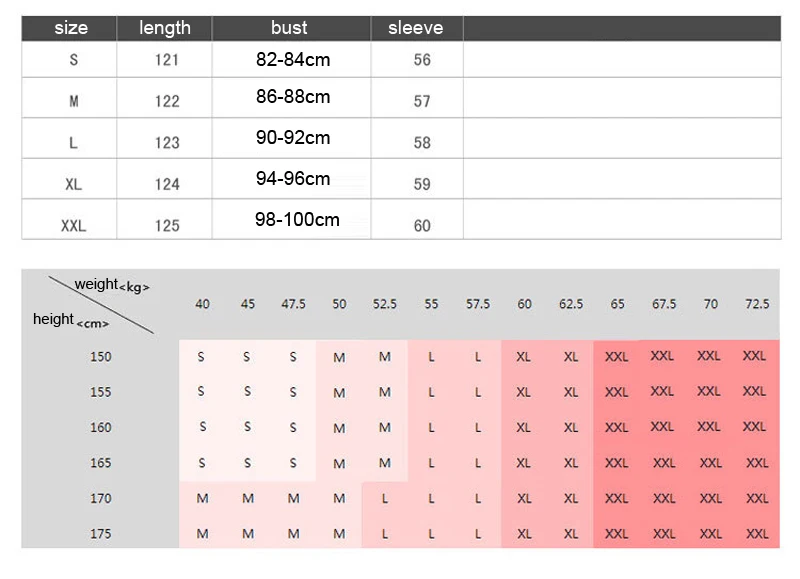Click the height <cm> axis label
The image size is (800, 579).
click(x=71, y=320)
